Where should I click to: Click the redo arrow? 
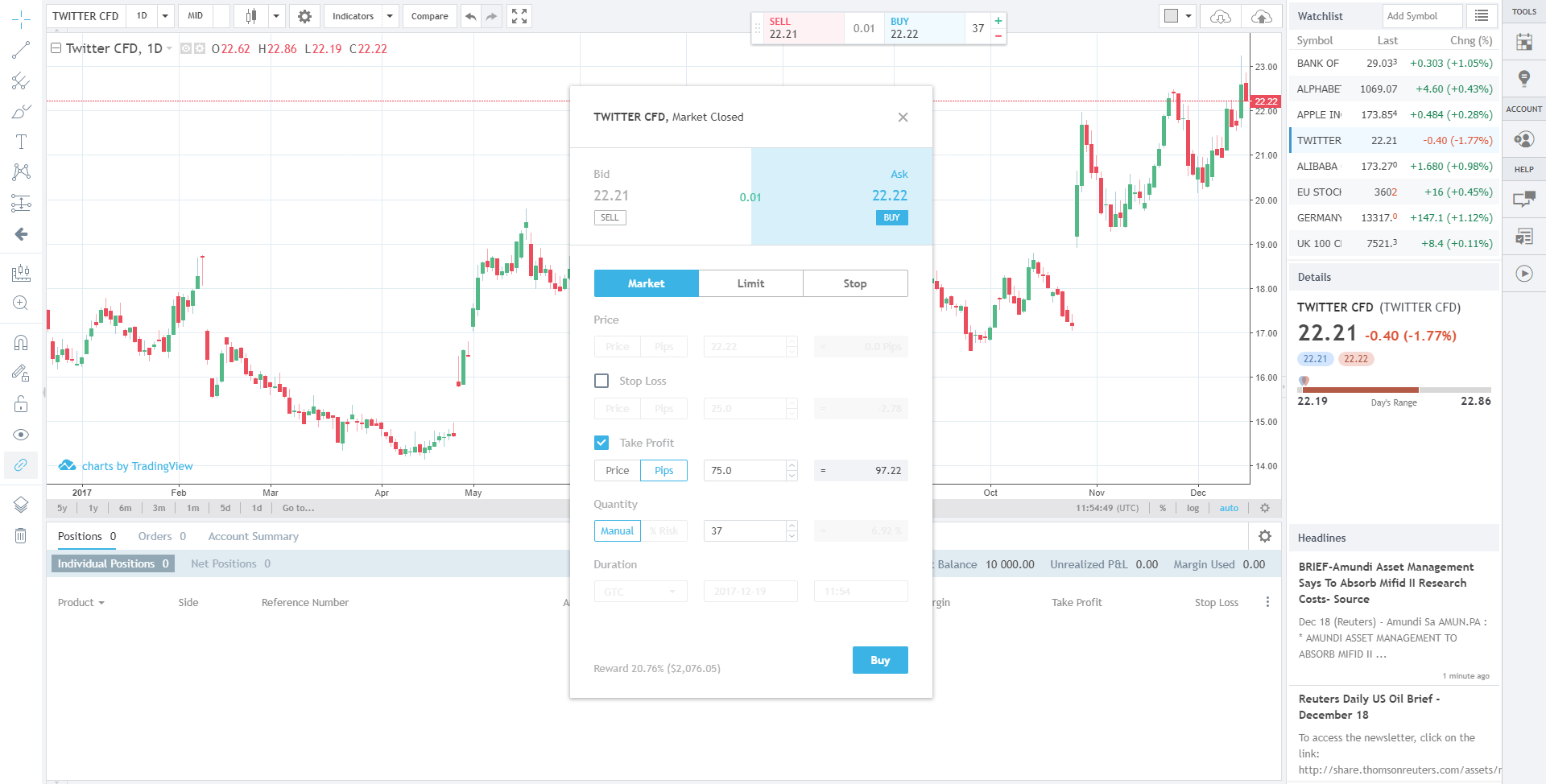click(491, 16)
